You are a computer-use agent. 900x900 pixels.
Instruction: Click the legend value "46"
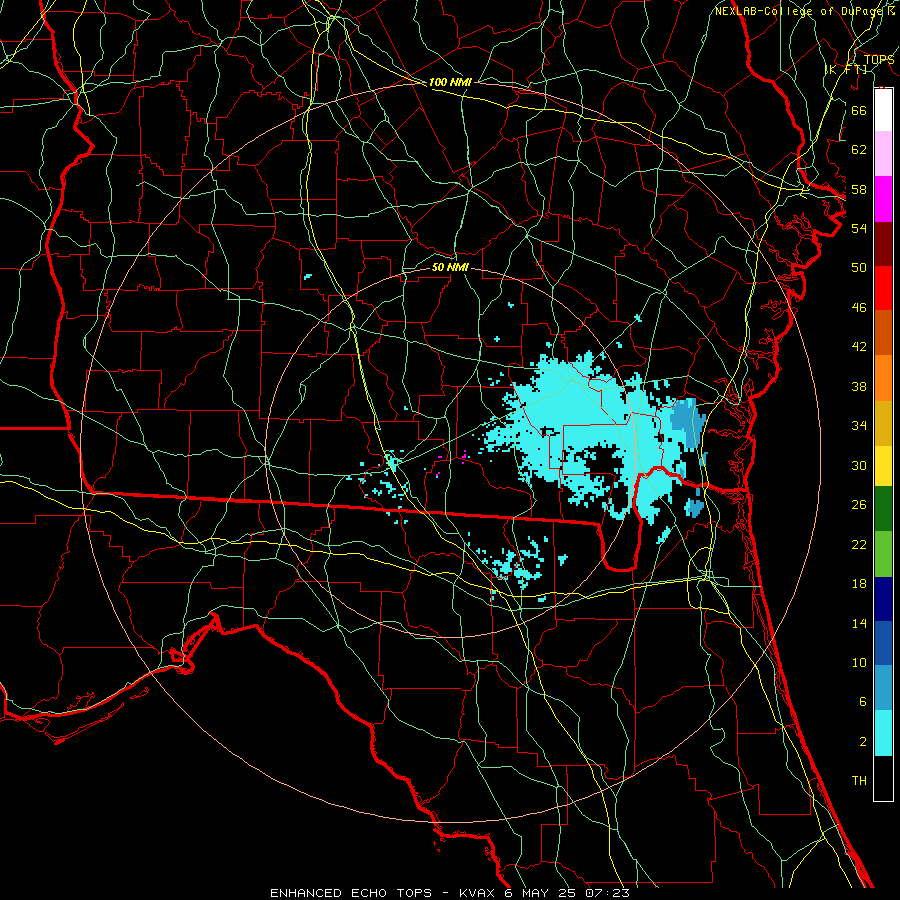click(x=859, y=308)
